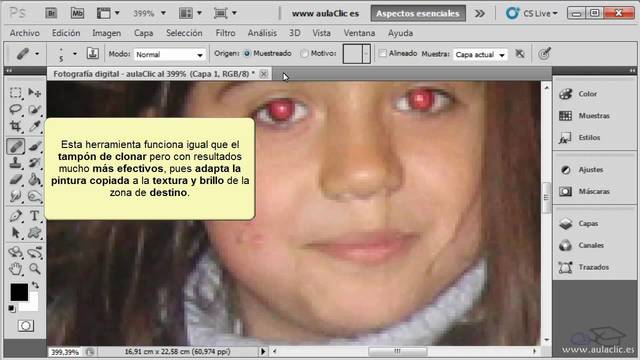Select the Dodge tool
Screen dimensions: 640x360
(x=35, y=196)
